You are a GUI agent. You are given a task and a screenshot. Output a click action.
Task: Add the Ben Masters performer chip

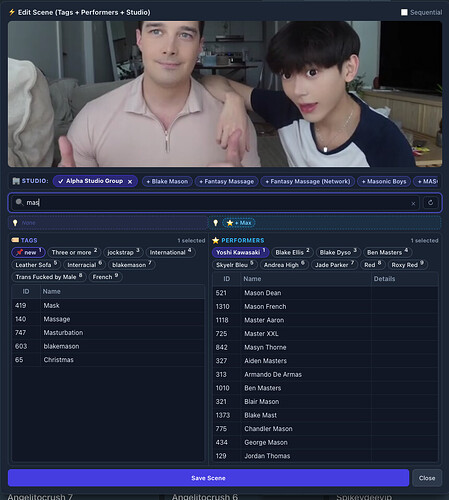(387, 252)
